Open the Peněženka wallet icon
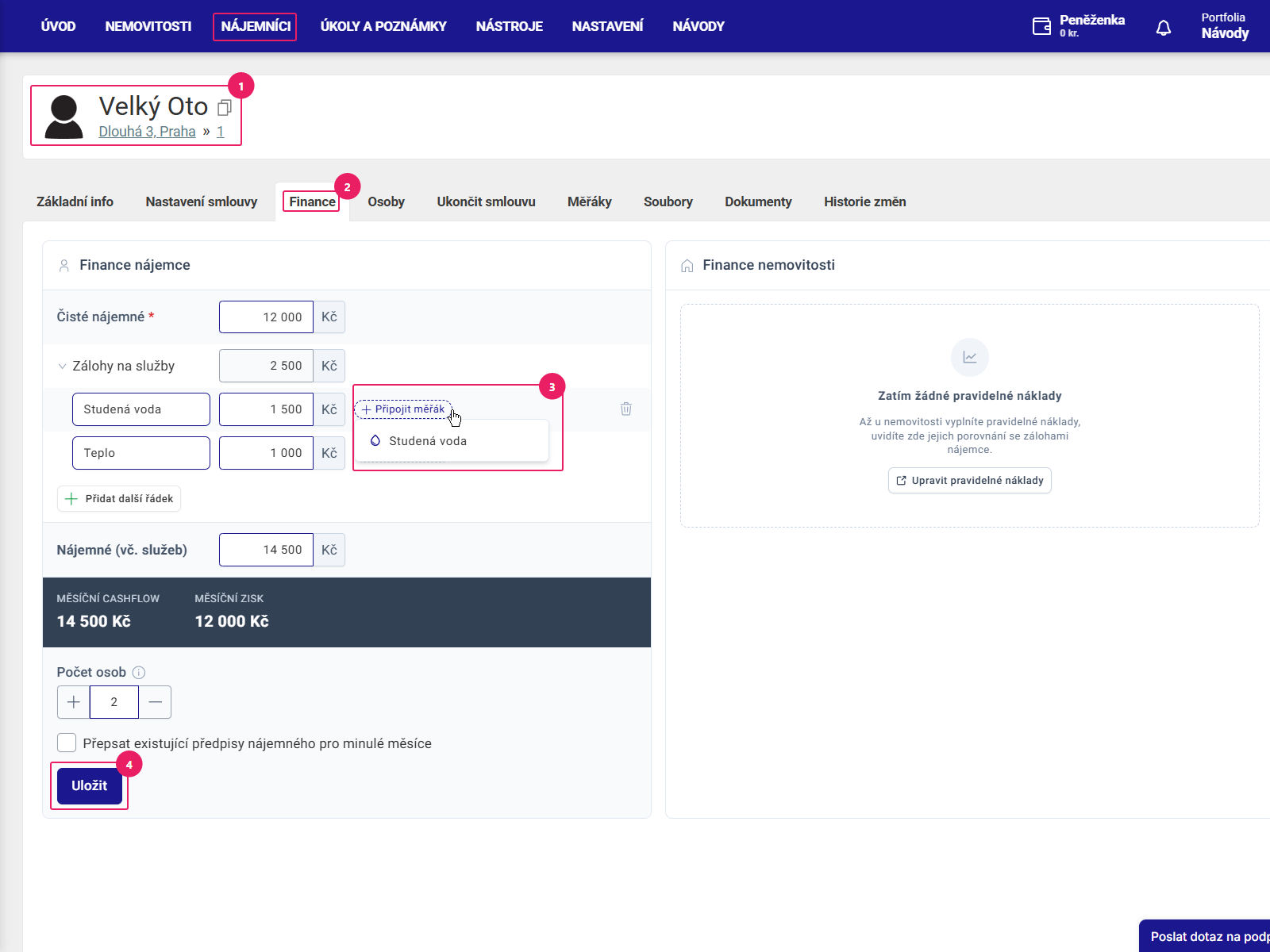 point(1041,26)
